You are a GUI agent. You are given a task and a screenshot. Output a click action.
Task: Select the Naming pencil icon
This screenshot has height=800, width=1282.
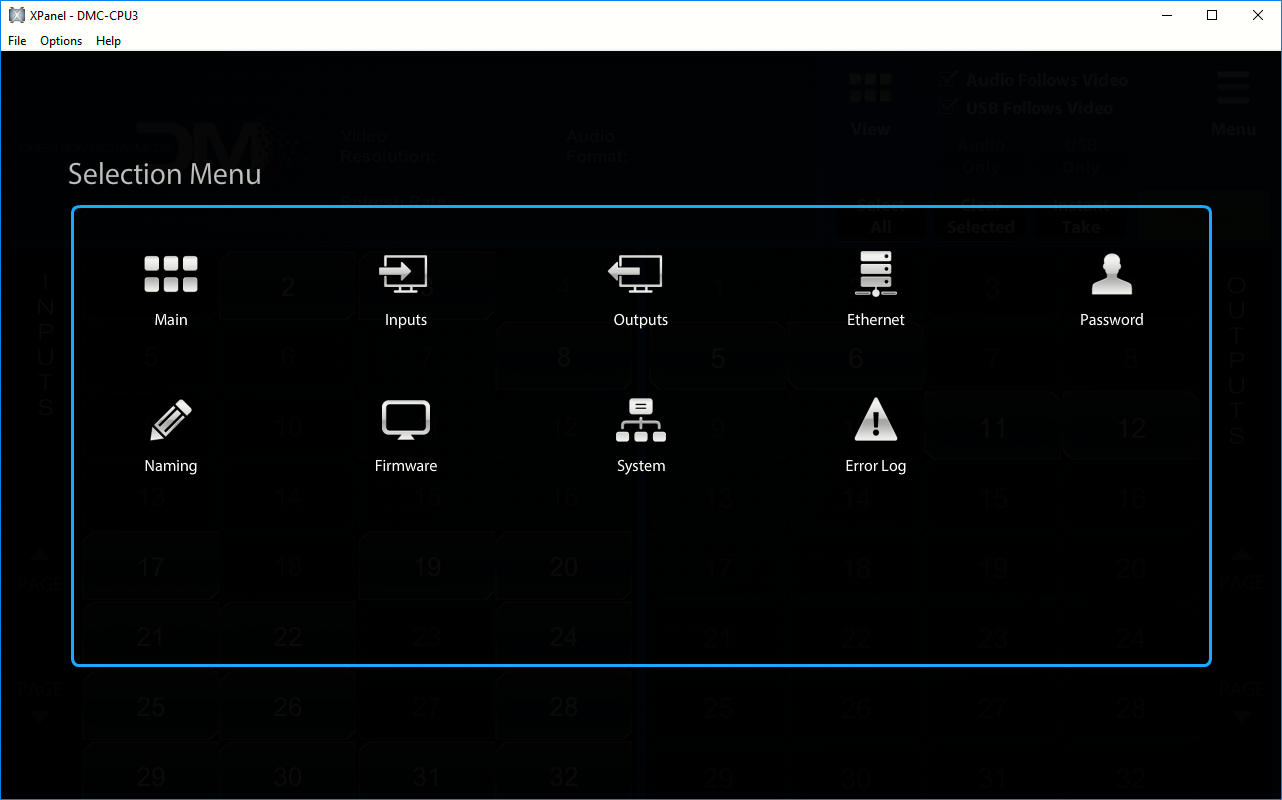[x=171, y=421]
